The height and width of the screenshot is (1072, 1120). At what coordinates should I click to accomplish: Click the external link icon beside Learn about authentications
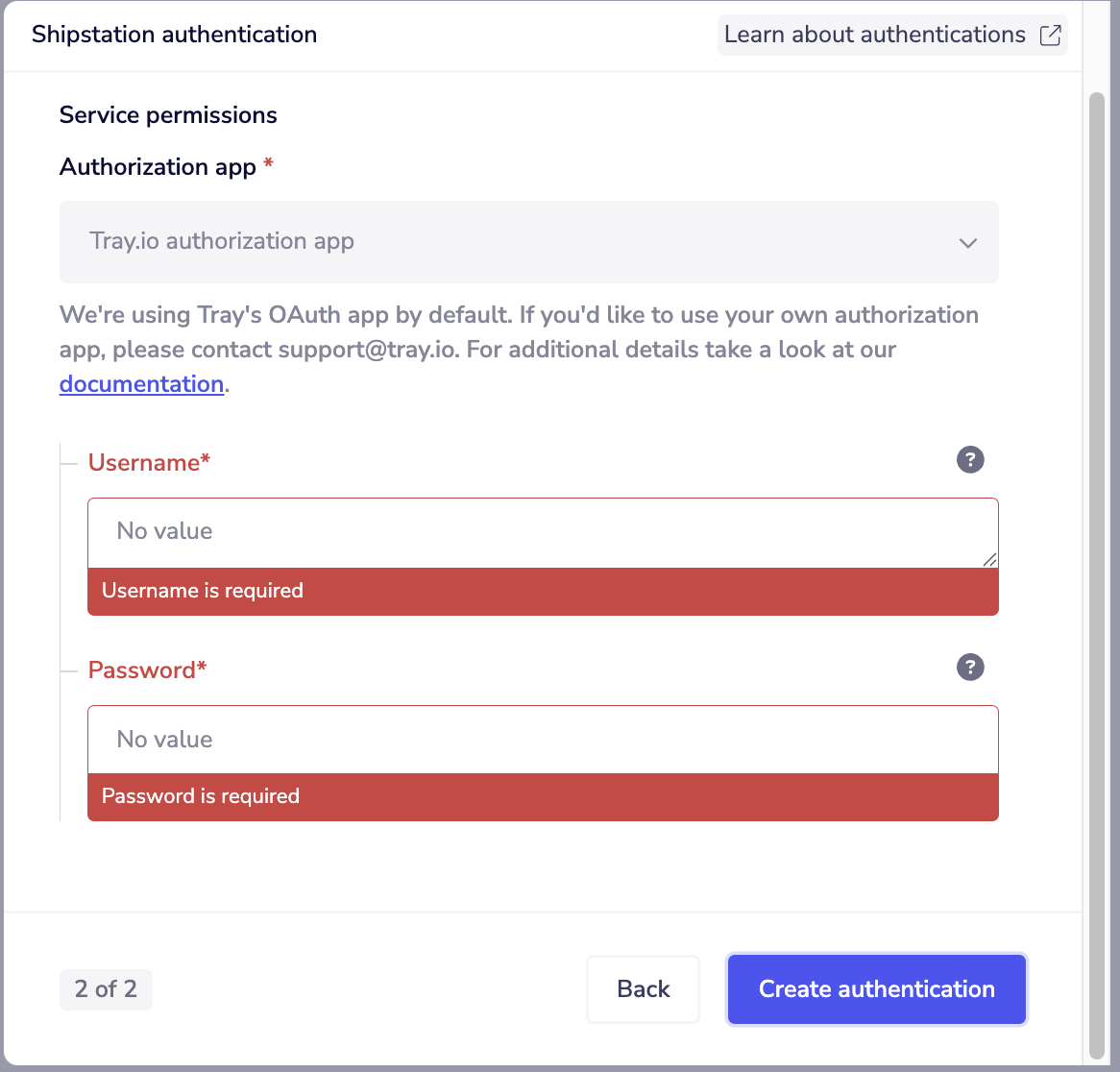pyautogui.click(x=1050, y=35)
